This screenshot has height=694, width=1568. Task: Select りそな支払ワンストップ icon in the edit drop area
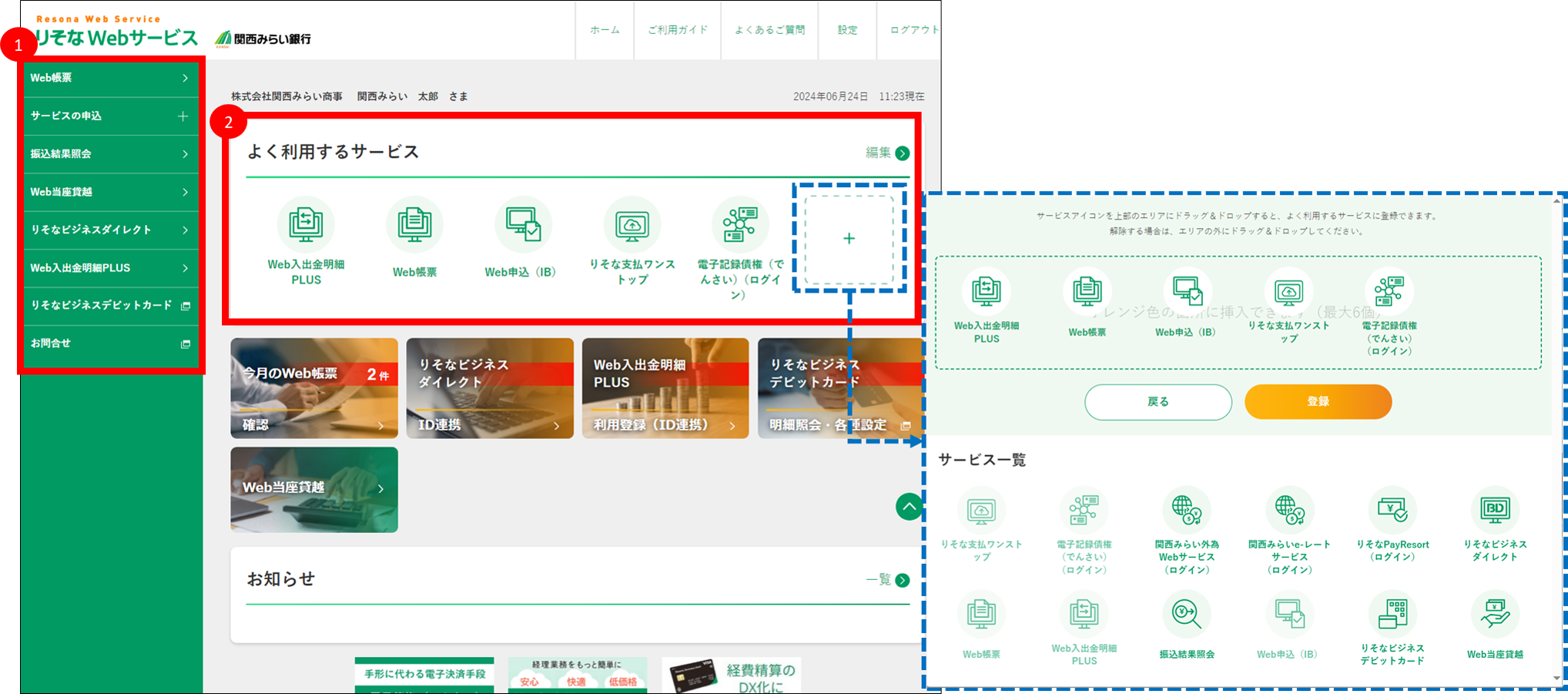(1288, 291)
